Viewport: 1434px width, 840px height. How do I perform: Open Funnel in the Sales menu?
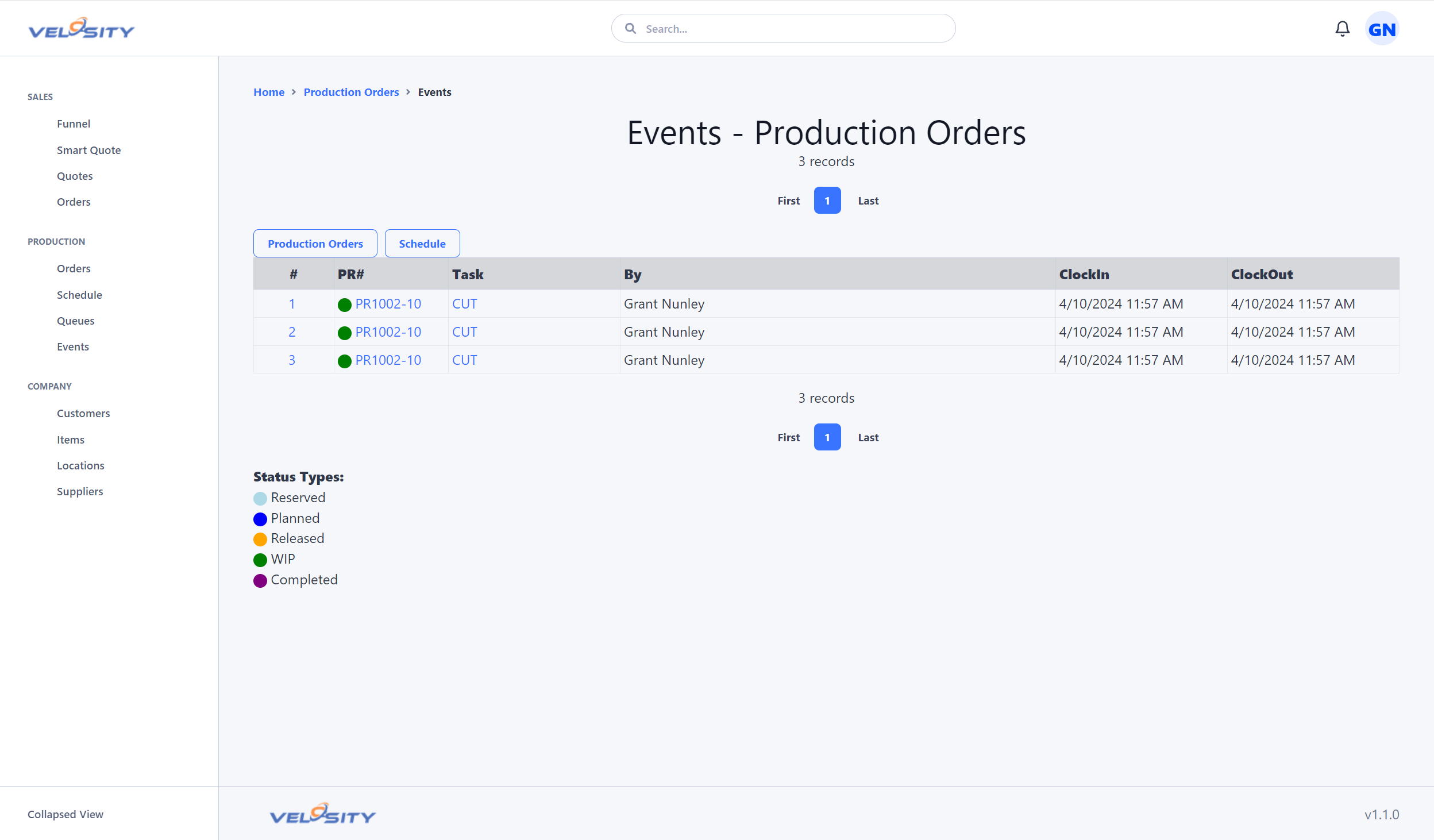74,124
